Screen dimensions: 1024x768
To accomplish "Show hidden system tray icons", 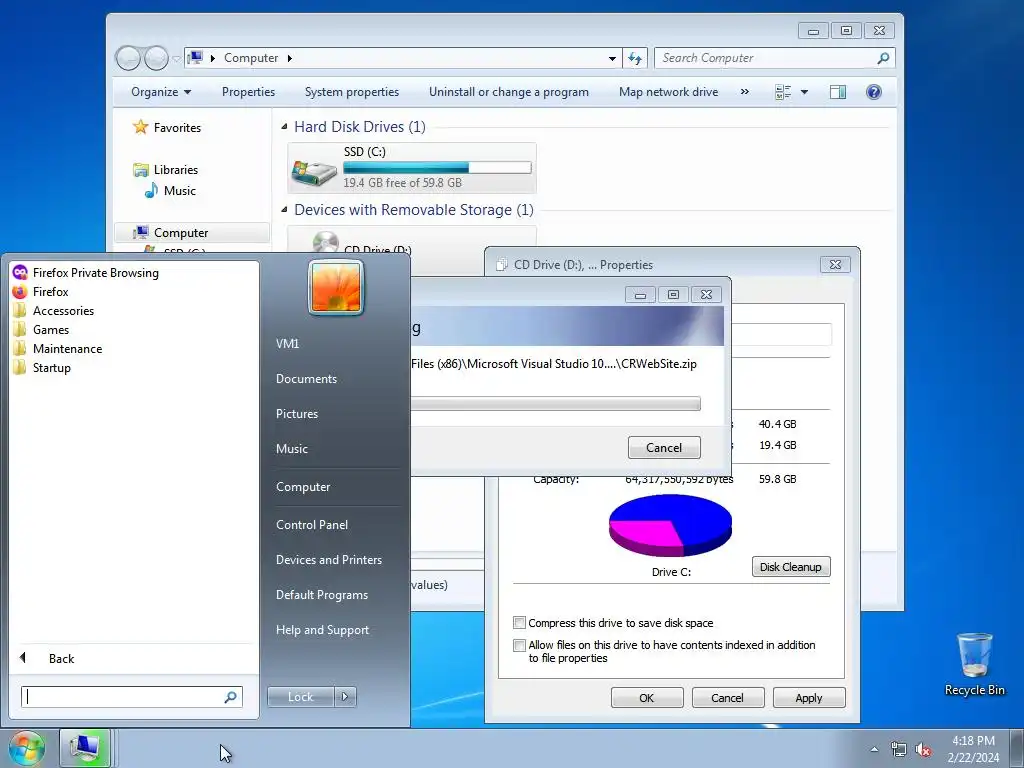I will (874, 750).
